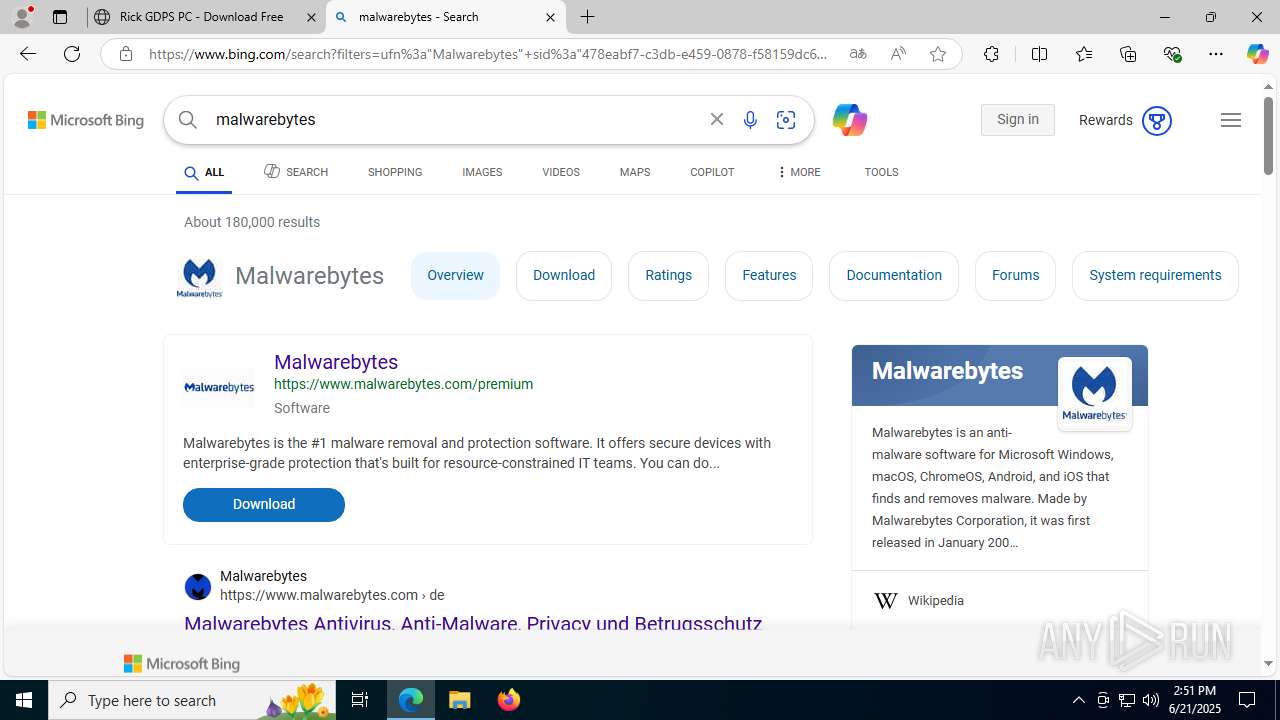Launch Firefox from taskbar

click(509, 700)
